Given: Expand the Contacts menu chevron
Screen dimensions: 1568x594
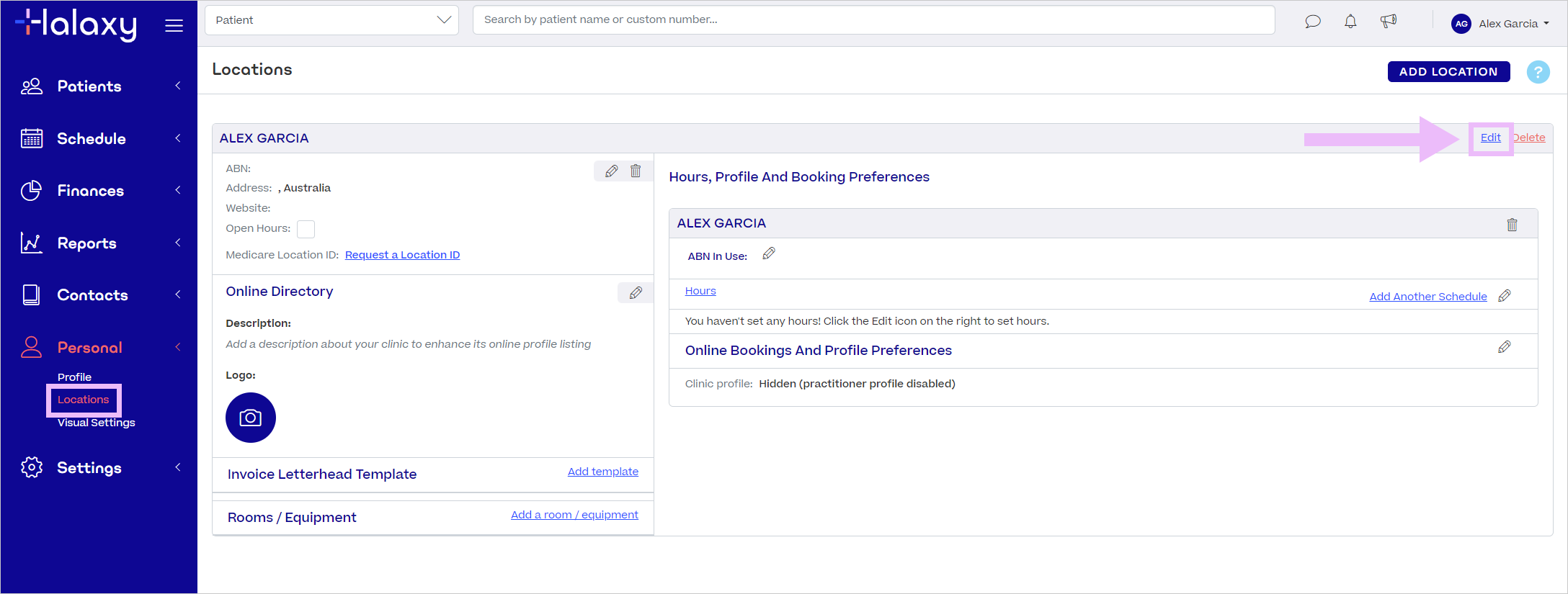Looking at the screenshot, I should click(x=178, y=294).
